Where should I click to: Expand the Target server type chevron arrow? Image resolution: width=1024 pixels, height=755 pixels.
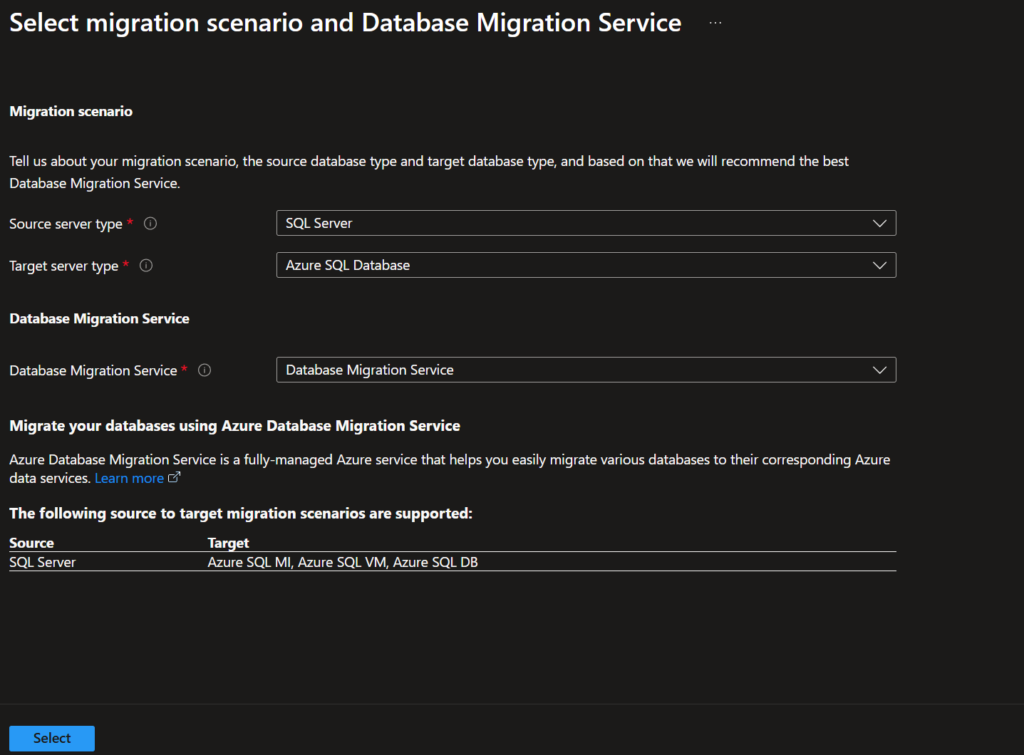879,265
